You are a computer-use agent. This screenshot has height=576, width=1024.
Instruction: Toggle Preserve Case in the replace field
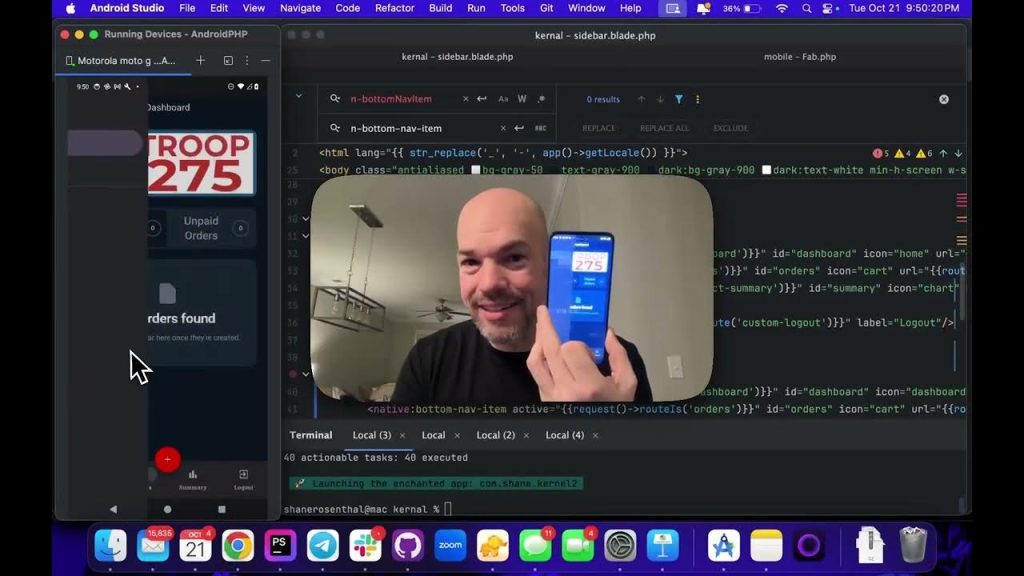[x=541, y=128]
